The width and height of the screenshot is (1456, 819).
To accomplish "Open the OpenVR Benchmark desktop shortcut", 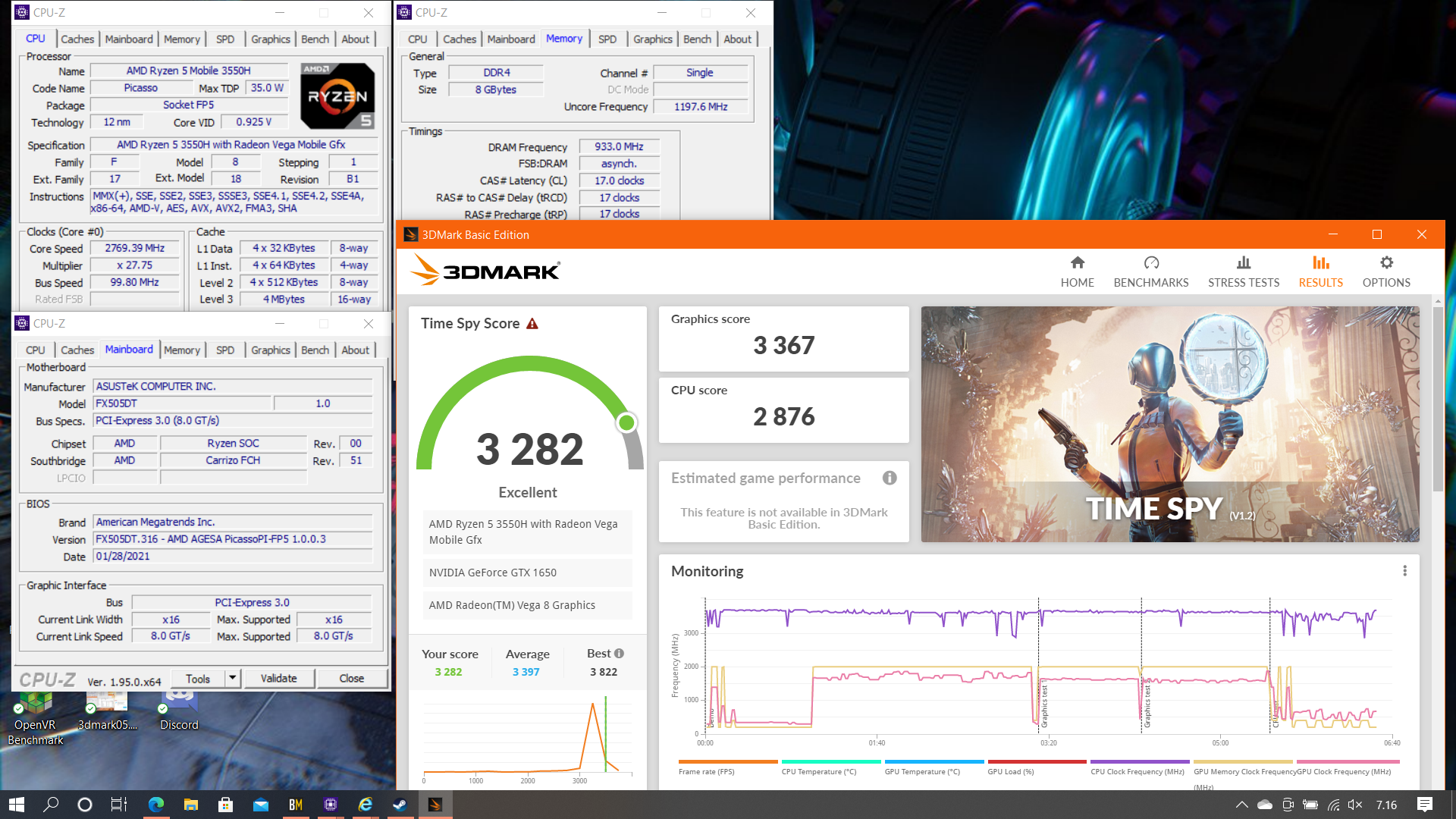I will (x=35, y=717).
